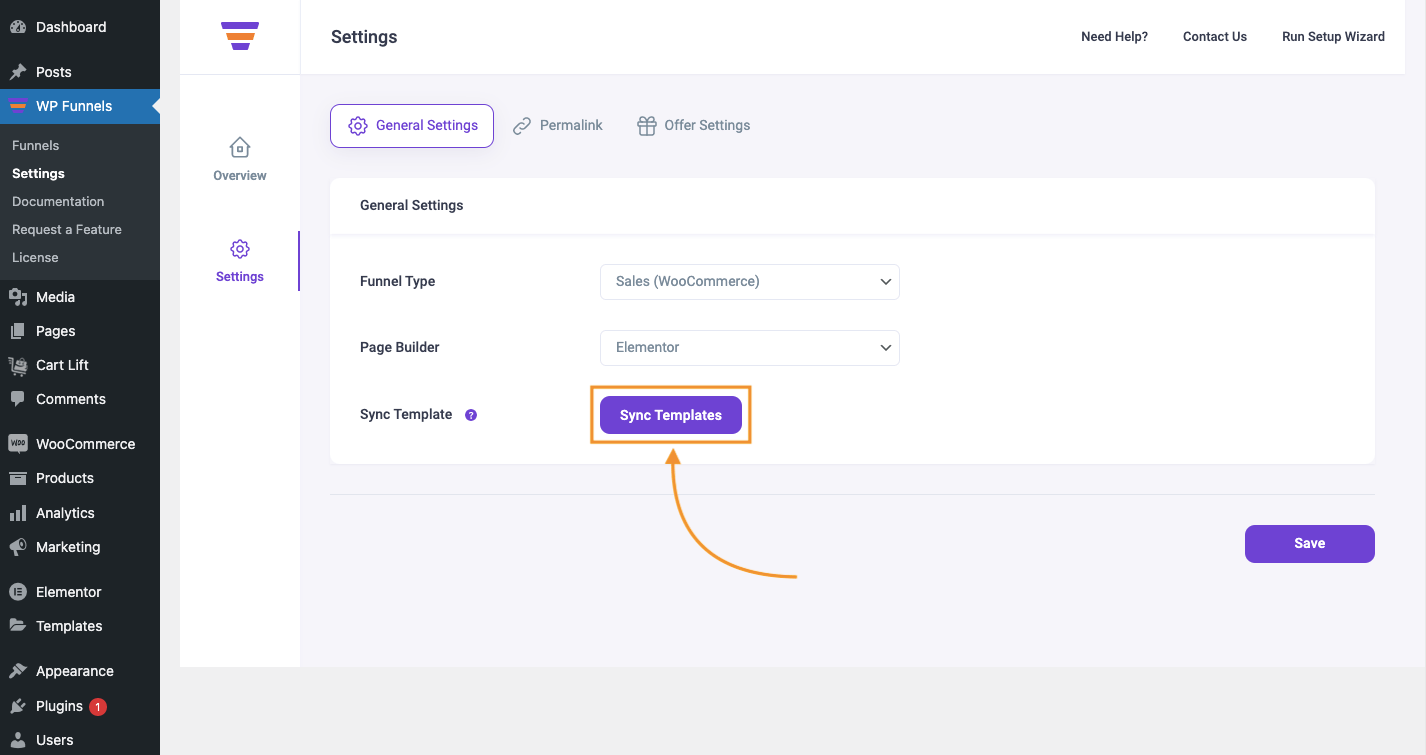1426x755 pixels.
Task: Click the Media icon in sidebar
Action: [x=18, y=297]
